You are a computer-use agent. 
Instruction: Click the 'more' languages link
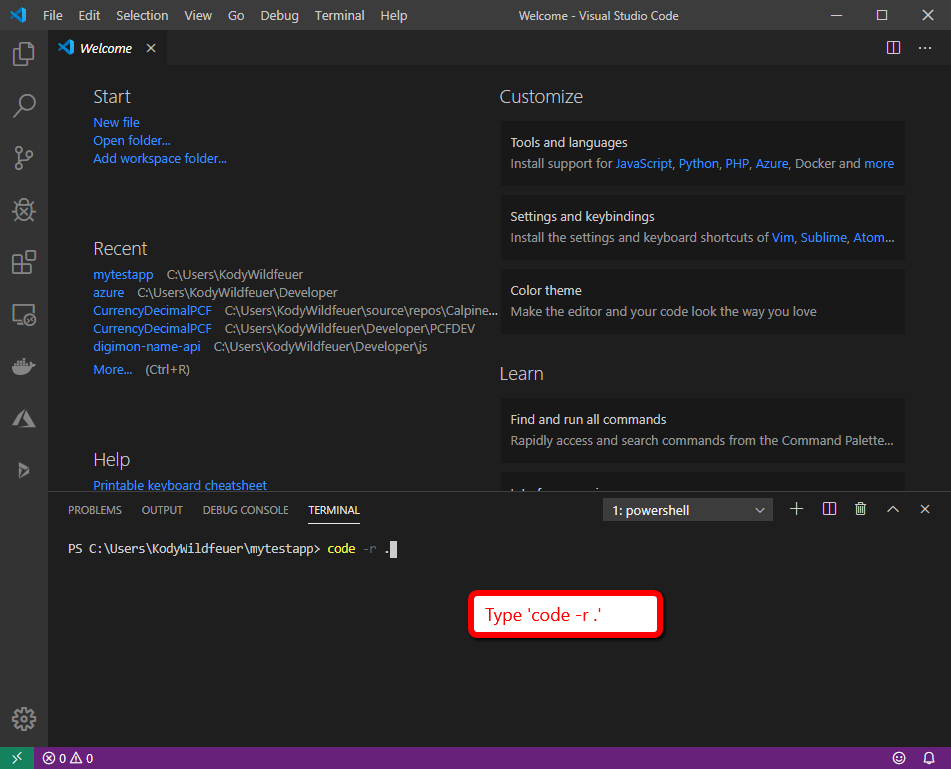point(879,164)
